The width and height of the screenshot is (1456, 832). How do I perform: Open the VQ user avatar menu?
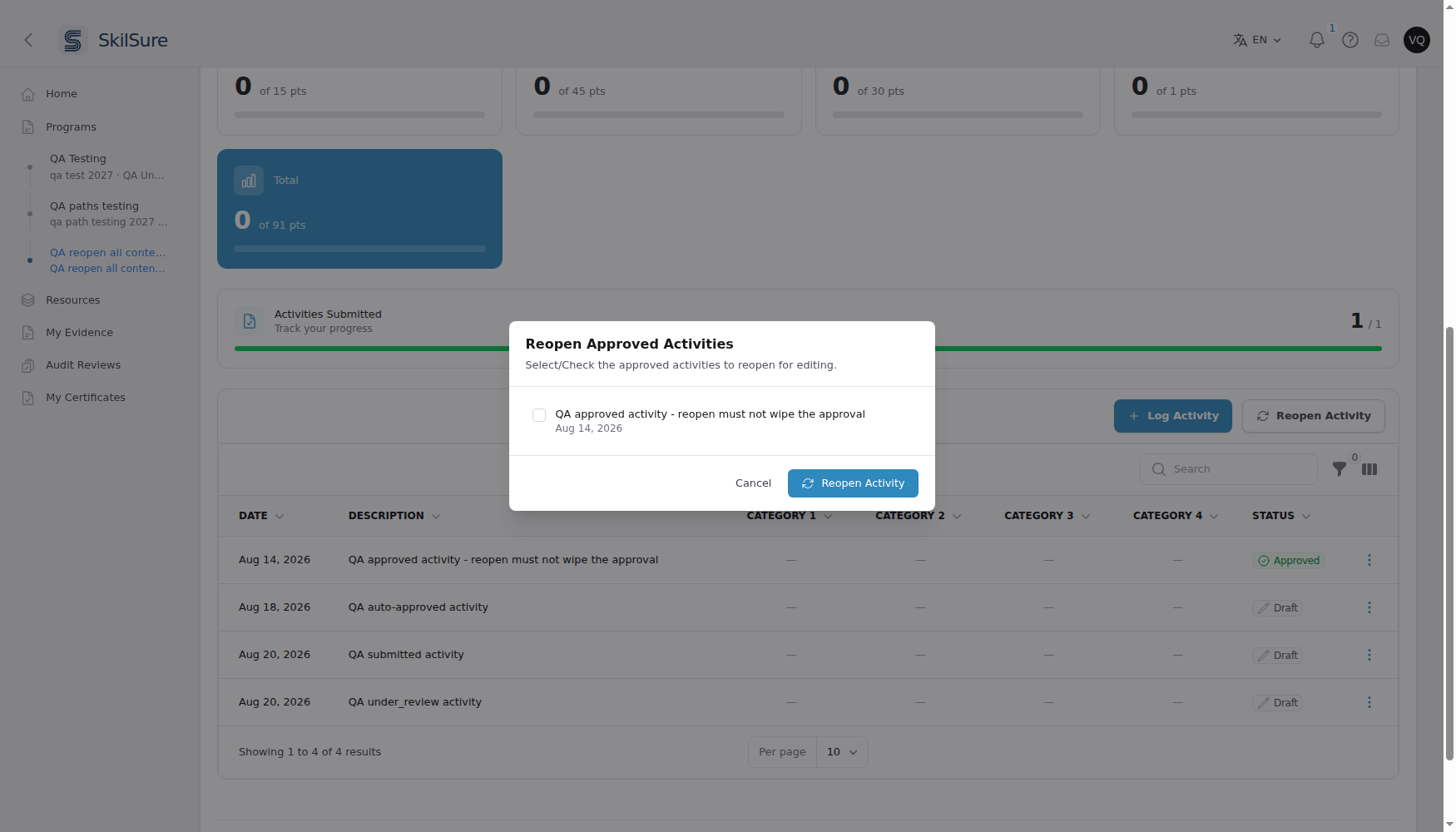coord(1416,40)
